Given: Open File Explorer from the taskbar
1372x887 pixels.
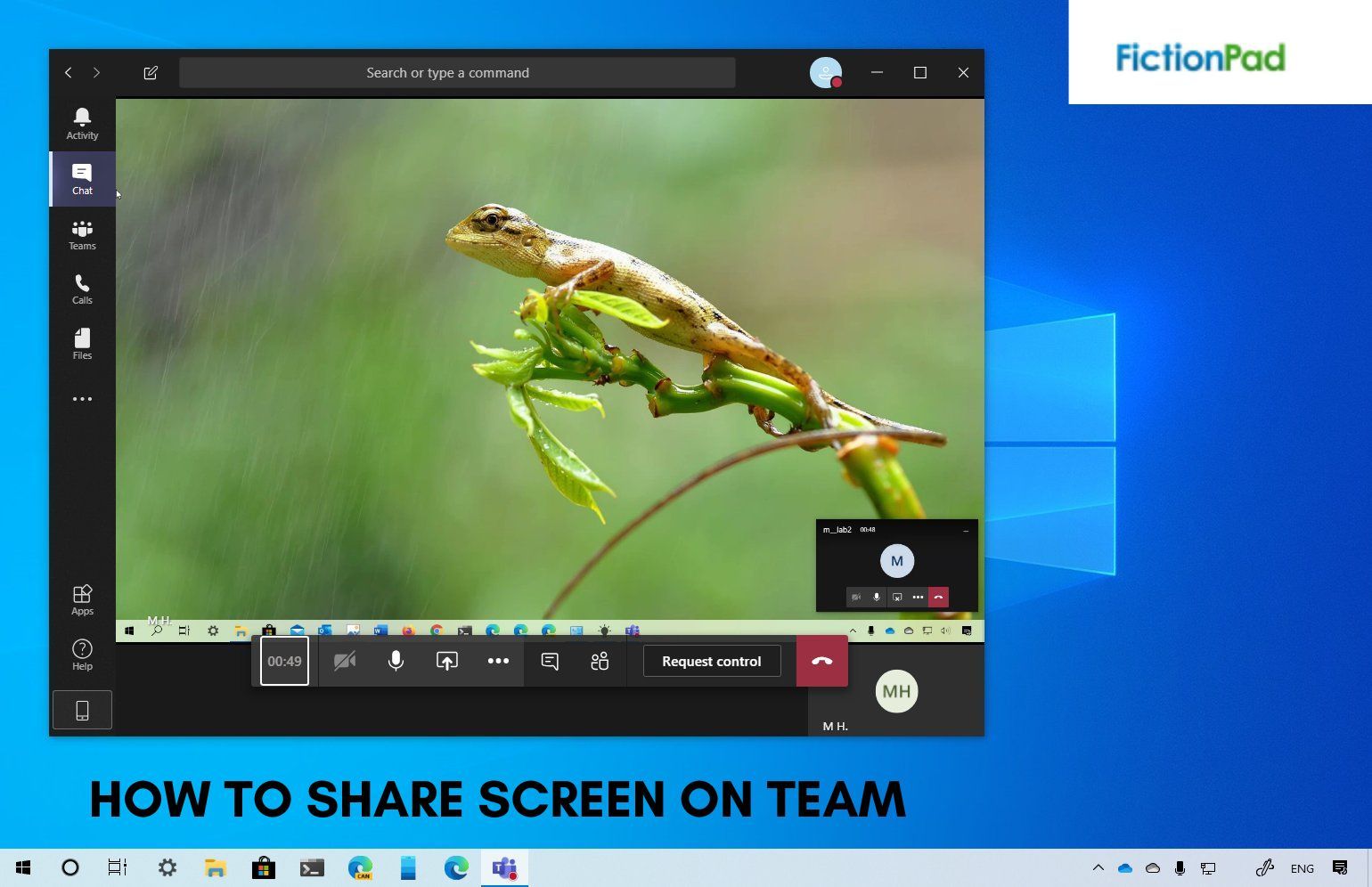Looking at the screenshot, I should coord(215,867).
